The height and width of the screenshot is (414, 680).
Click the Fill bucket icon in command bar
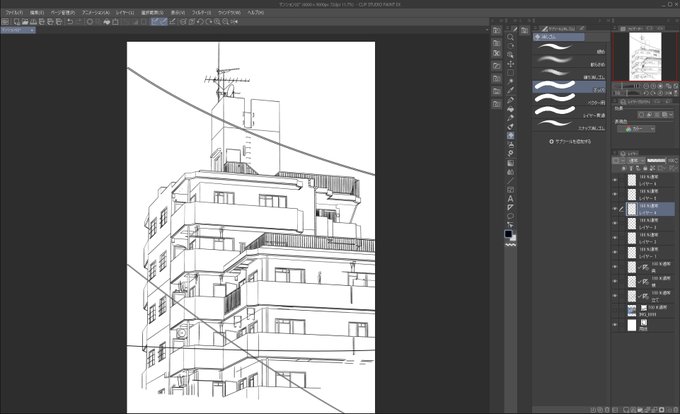tap(107, 22)
